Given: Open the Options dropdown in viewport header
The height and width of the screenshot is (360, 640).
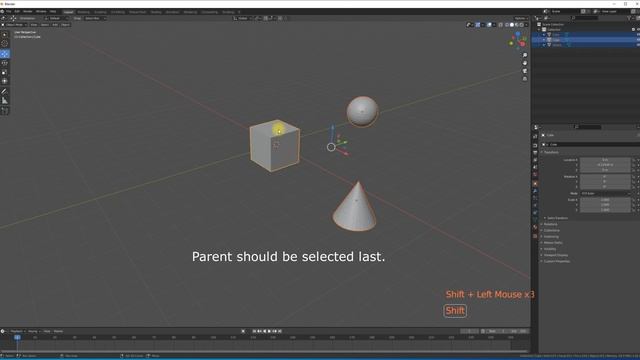Looking at the screenshot, I should click(520, 18).
